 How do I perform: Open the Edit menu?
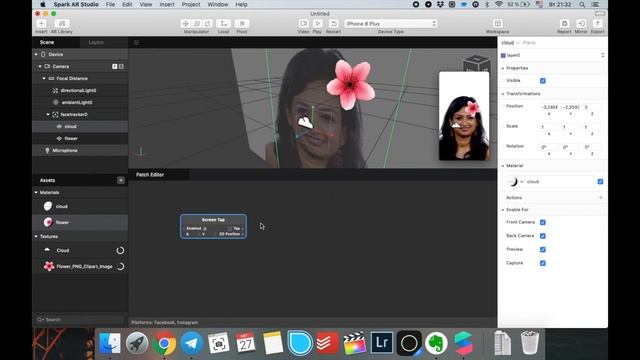[127, 4]
